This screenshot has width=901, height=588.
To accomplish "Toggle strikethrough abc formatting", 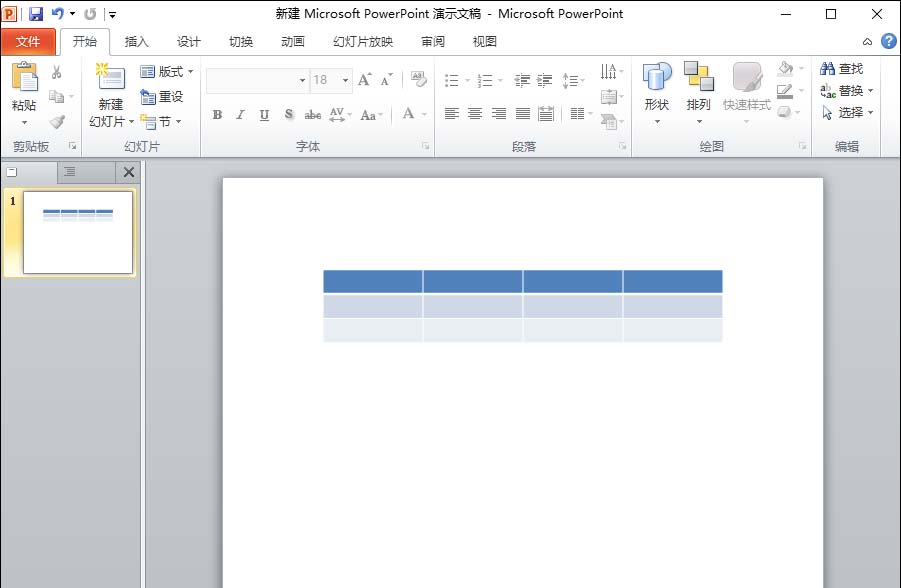I will (313, 114).
